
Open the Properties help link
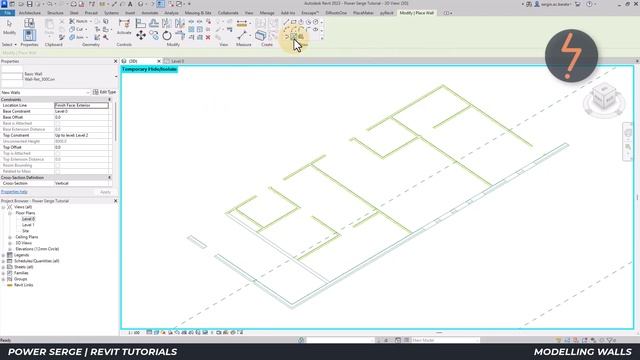tap(14, 192)
